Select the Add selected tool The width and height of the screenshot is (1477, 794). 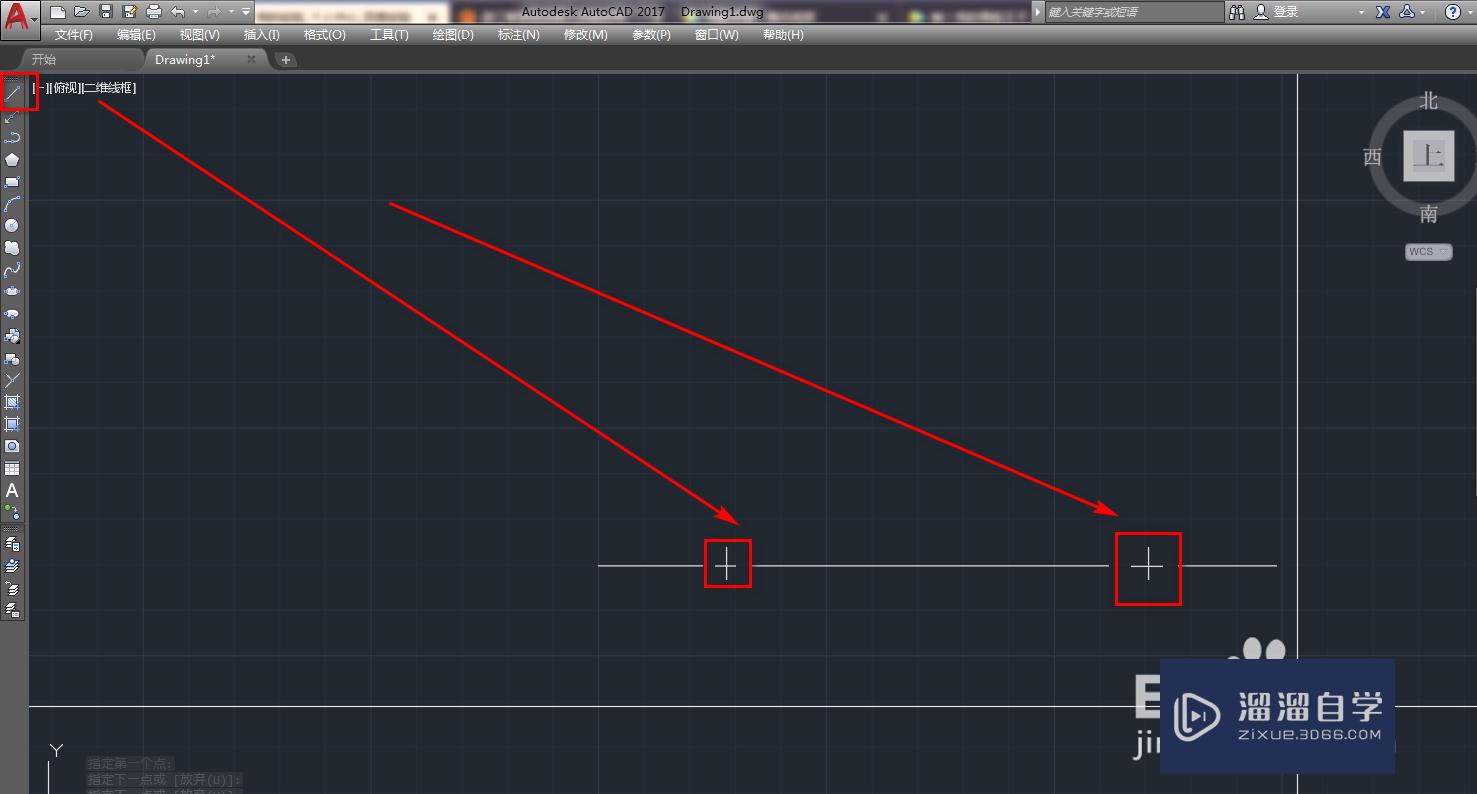pyautogui.click(x=12, y=512)
